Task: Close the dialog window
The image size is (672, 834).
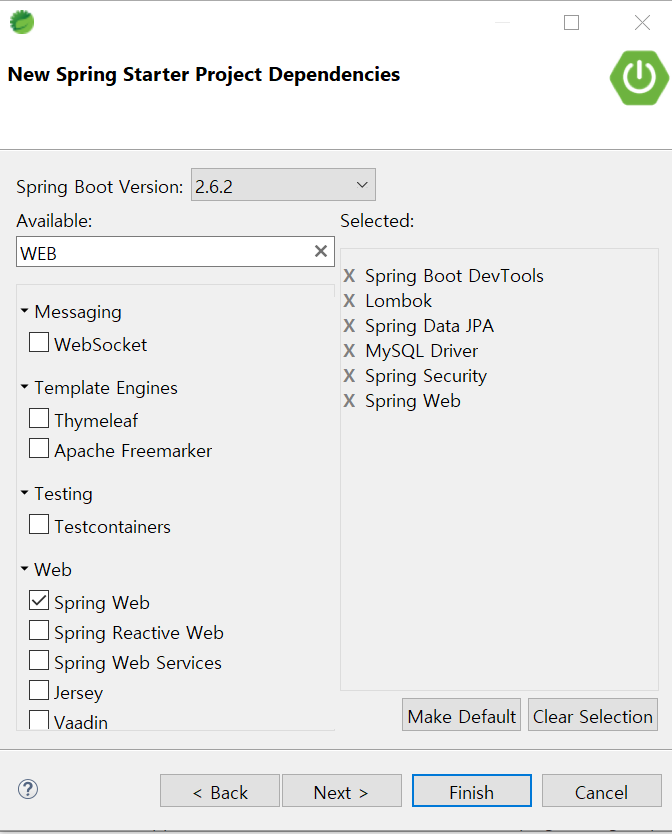Action: [642, 22]
